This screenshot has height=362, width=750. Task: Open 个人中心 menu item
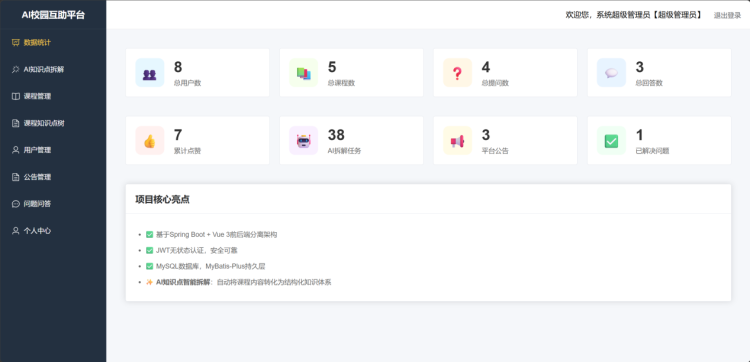pyautogui.click(x=53, y=230)
